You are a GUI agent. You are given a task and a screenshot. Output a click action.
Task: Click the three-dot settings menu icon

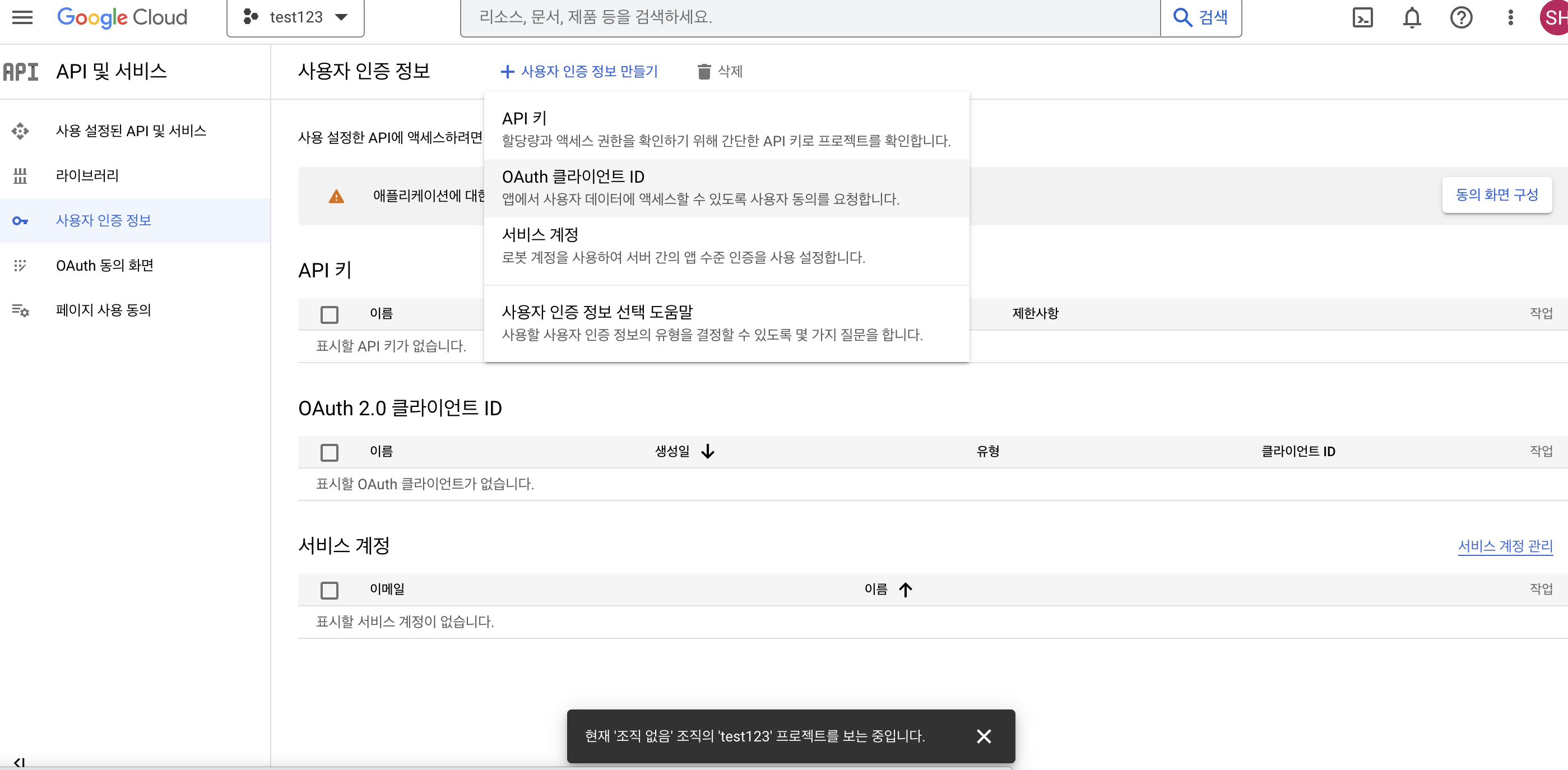(x=1510, y=17)
